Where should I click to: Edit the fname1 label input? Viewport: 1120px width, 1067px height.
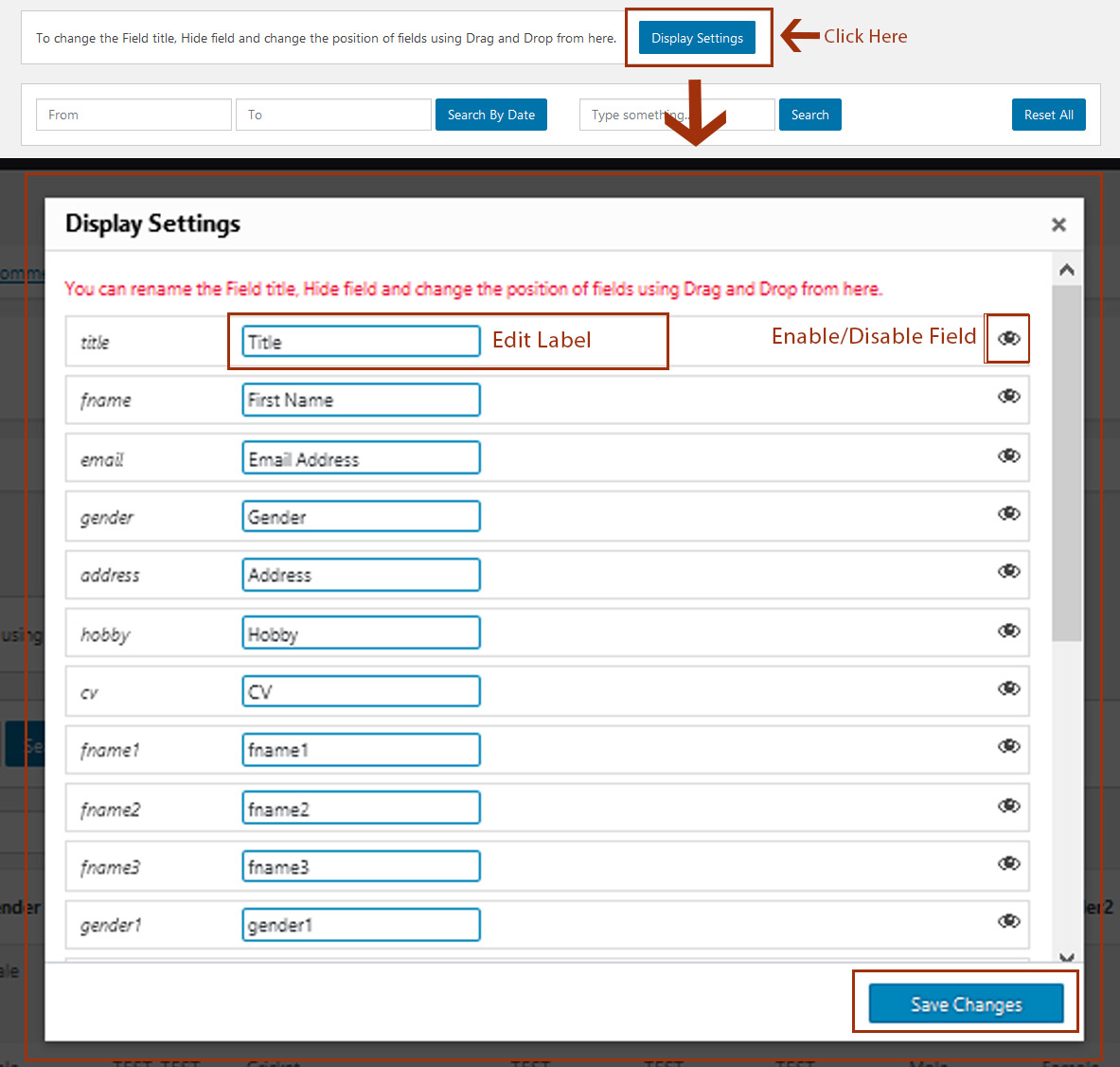(x=361, y=750)
